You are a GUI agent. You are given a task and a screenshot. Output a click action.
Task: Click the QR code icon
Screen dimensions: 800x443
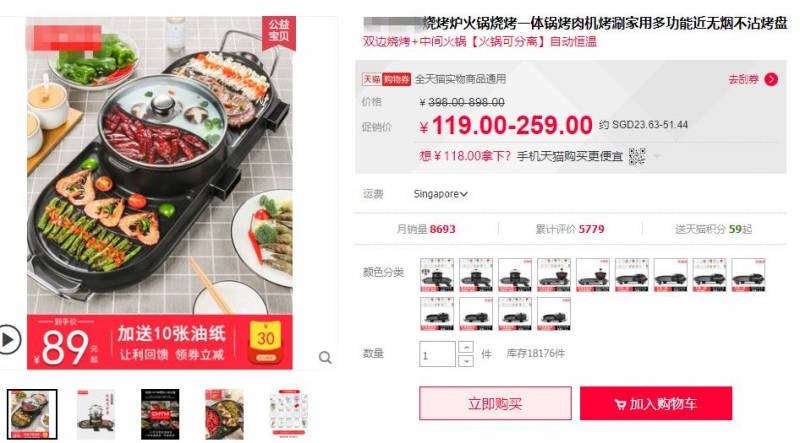tap(637, 156)
